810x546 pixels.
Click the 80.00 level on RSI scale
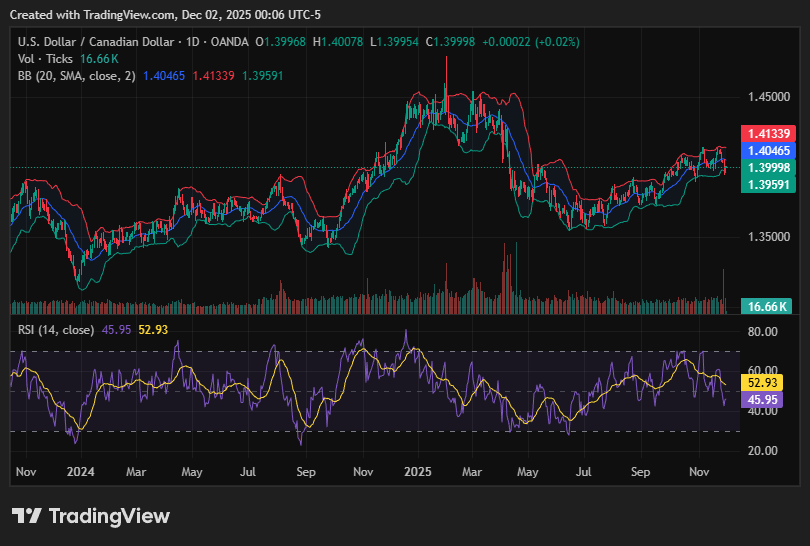(x=764, y=332)
